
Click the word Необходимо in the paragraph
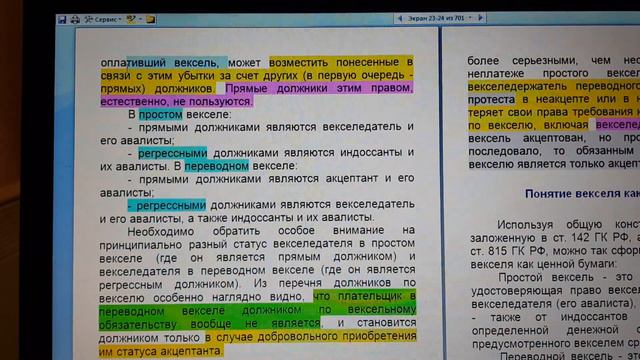click(161, 231)
